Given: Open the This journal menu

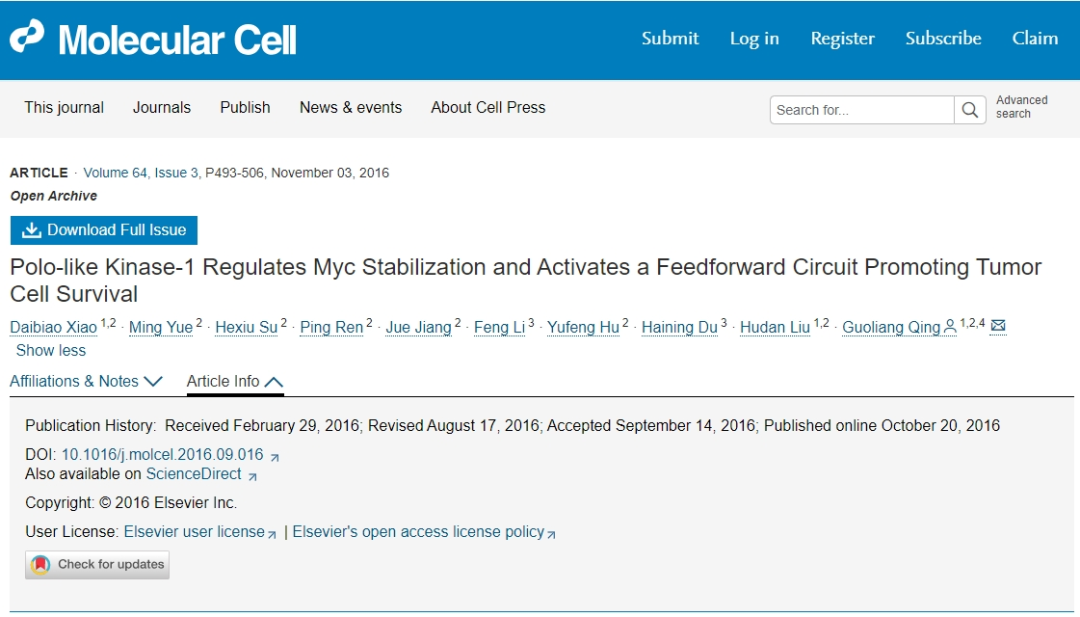Looking at the screenshot, I should 64,107.
